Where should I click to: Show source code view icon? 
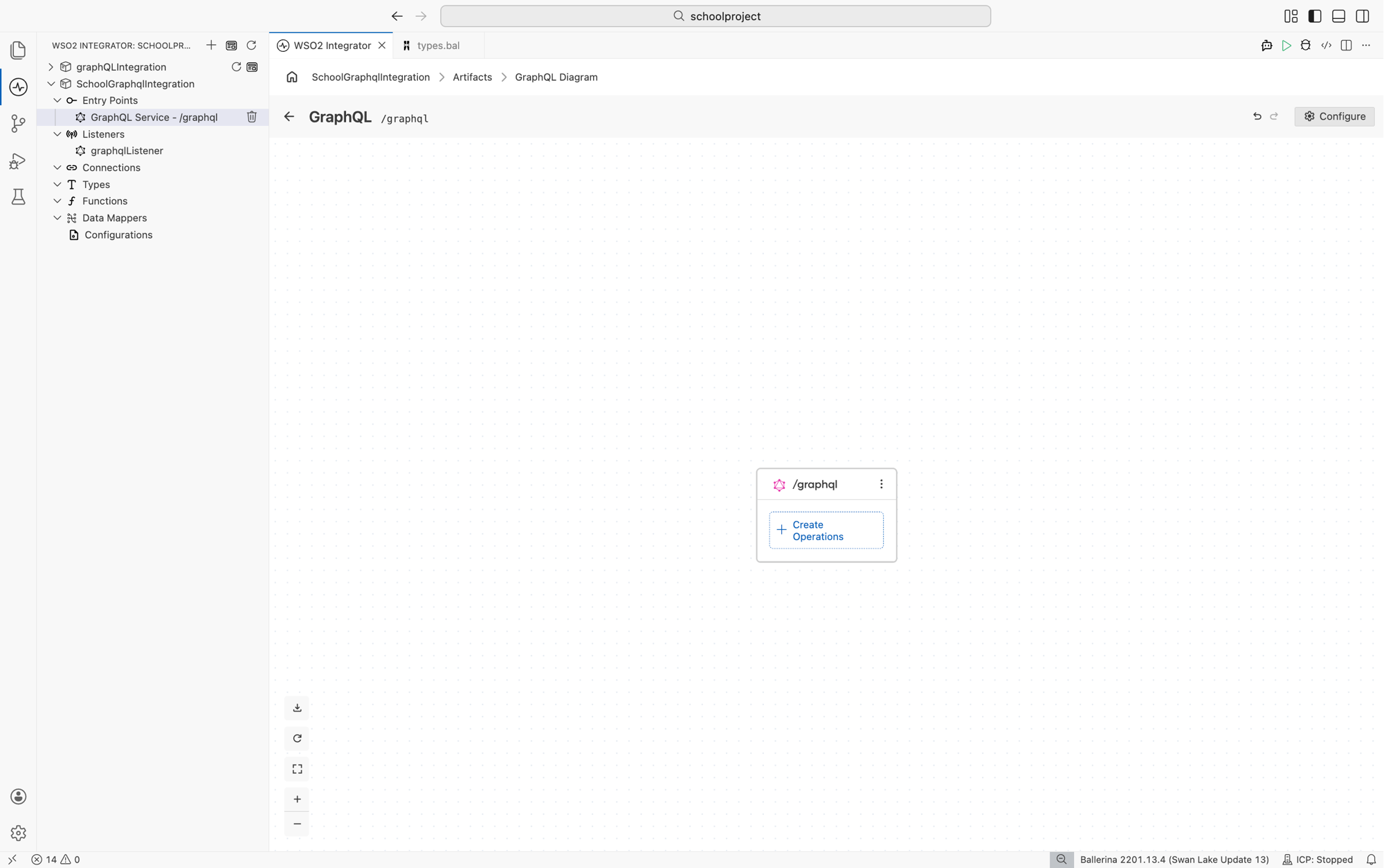(1326, 46)
